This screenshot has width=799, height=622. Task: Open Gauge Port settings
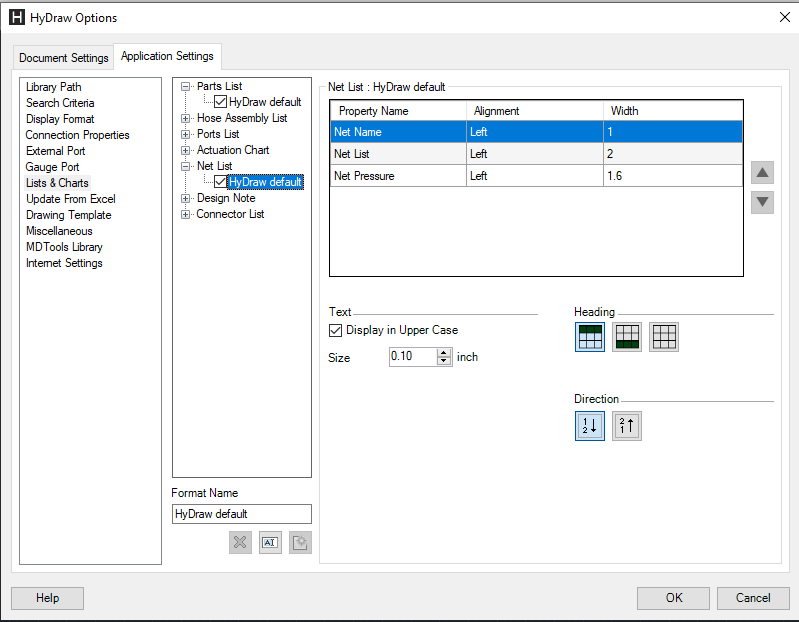52,167
